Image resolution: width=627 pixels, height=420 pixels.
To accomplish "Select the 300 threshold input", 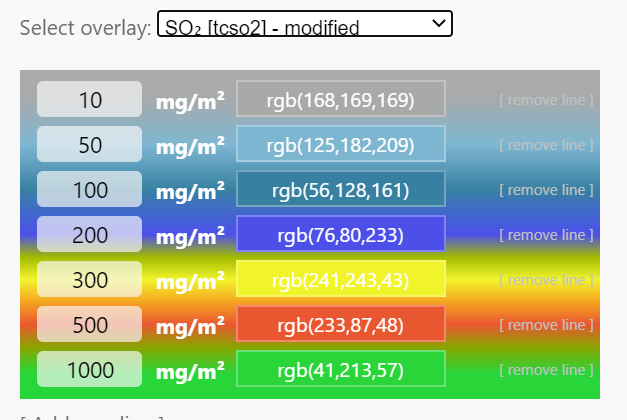I will click(x=89, y=280).
